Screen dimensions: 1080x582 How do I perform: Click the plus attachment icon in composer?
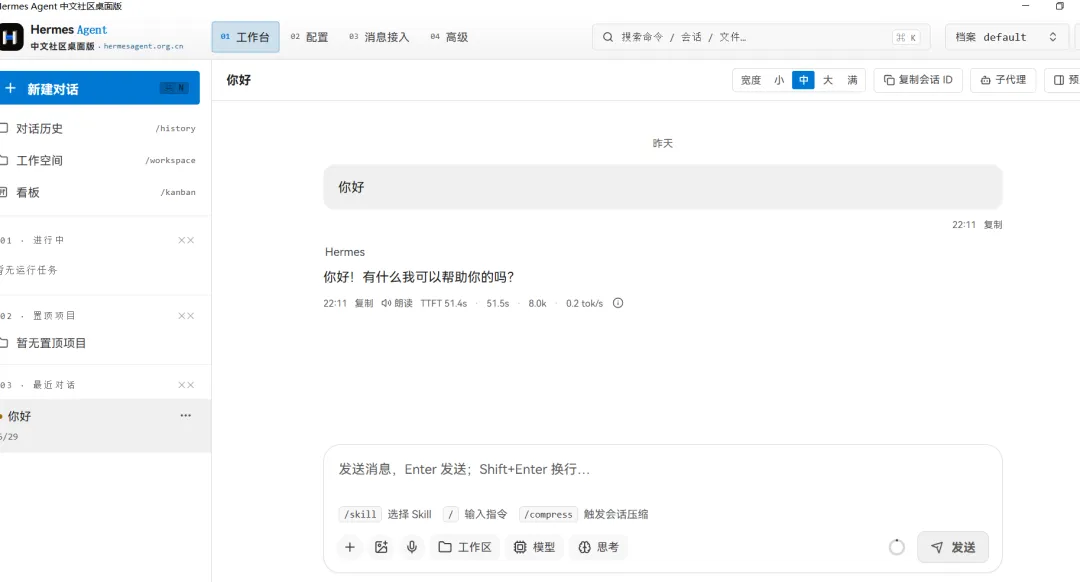350,547
